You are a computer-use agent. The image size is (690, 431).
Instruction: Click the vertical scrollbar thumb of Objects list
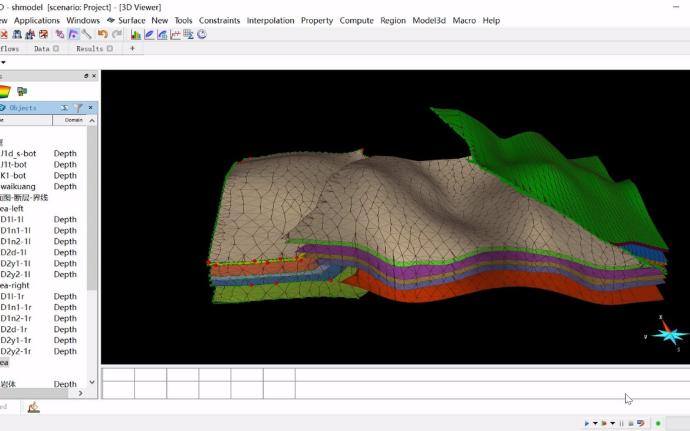click(92, 208)
